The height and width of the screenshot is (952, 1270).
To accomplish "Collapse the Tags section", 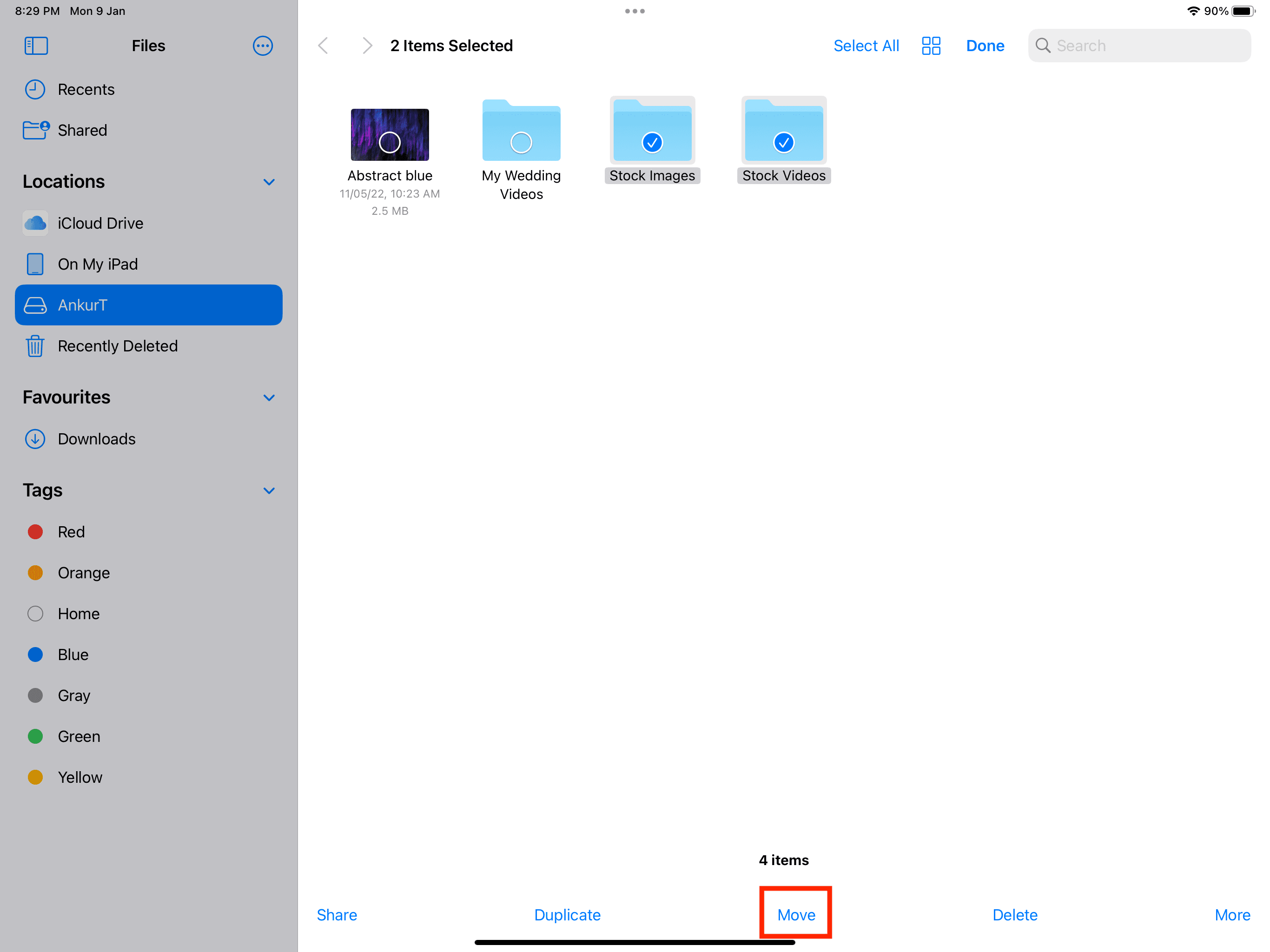I will click(269, 491).
